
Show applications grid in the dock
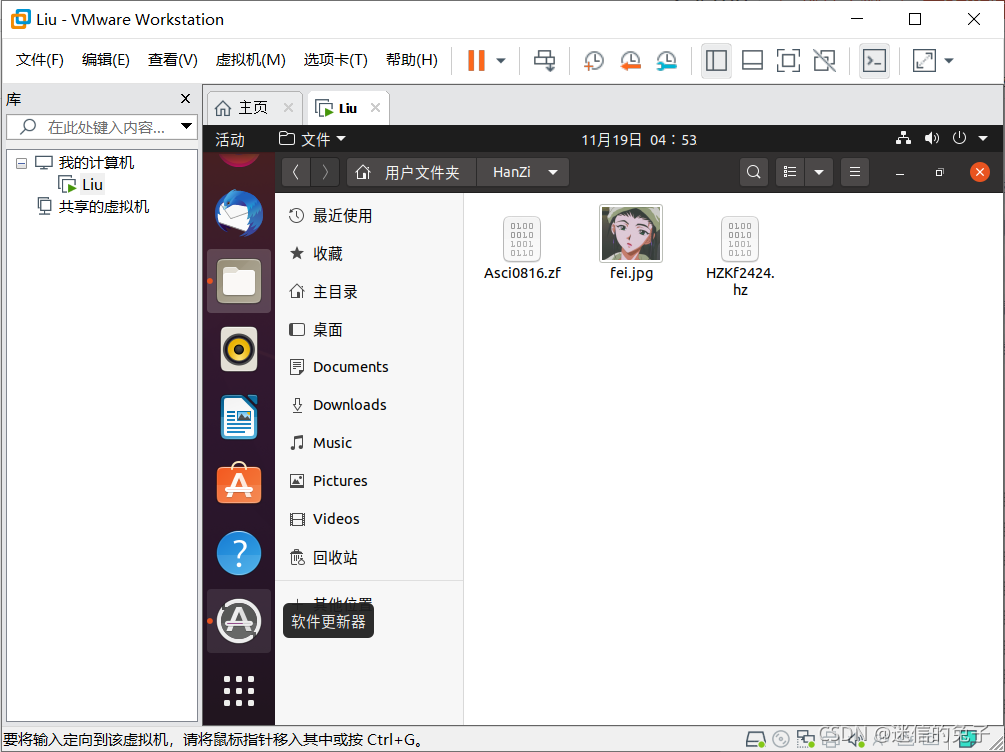(x=239, y=691)
